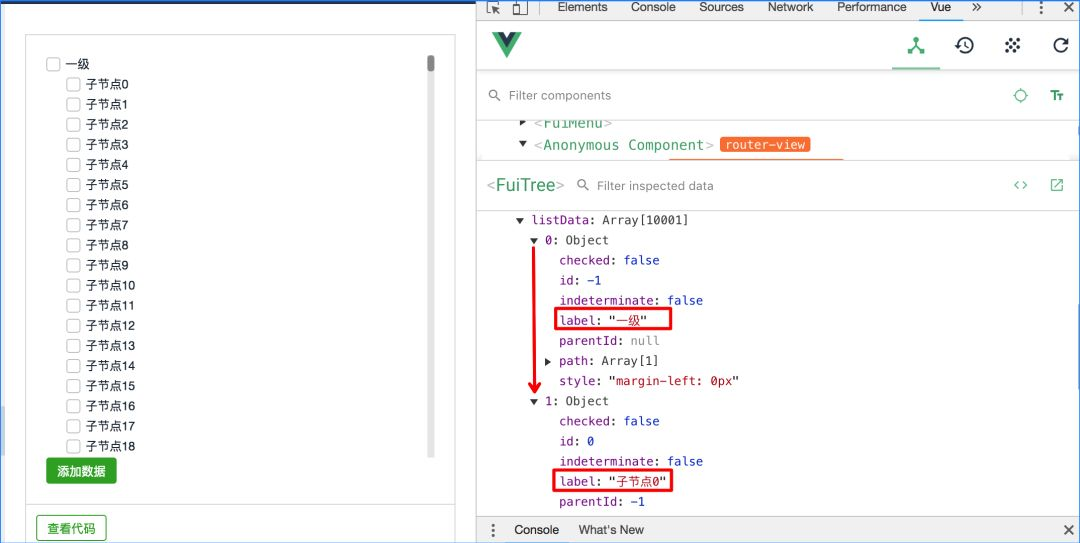Open the Vue components tree view

pos(915,46)
